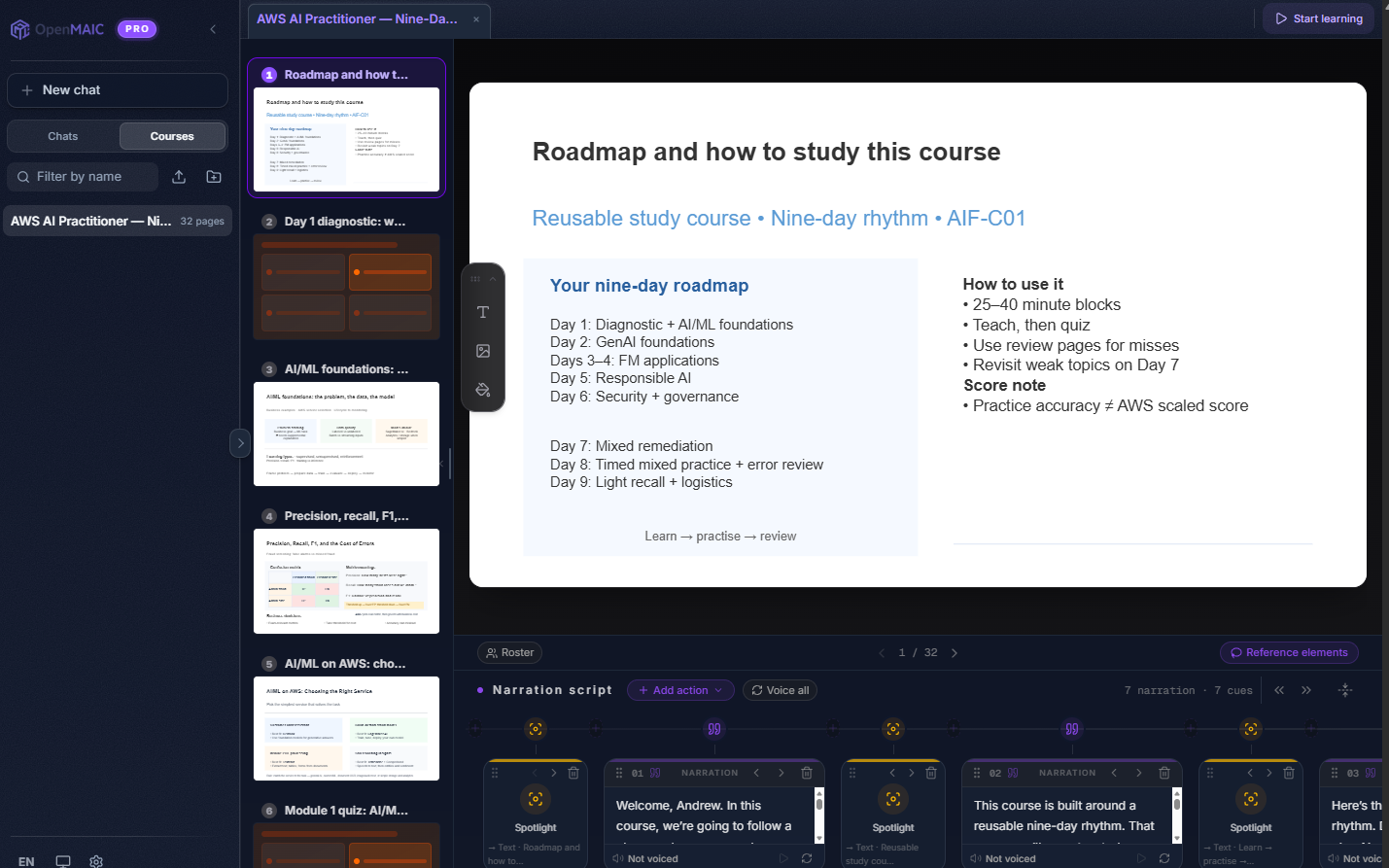Click the collapse narration panel icon
This screenshot has width=1389, height=868.
tap(1345, 690)
